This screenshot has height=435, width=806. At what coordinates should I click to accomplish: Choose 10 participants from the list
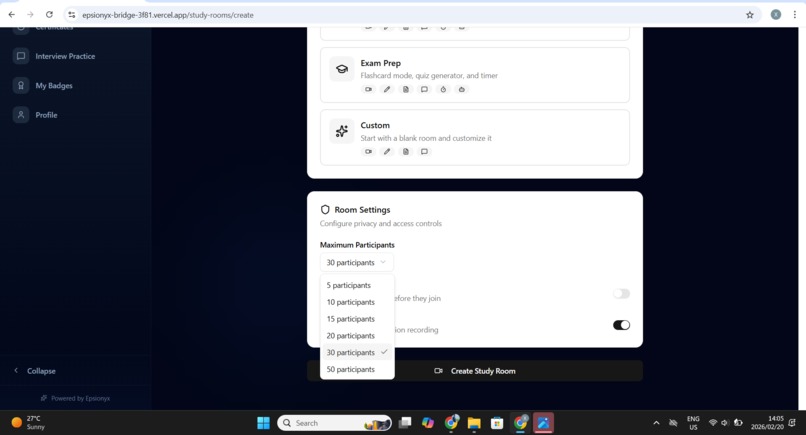click(x=357, y=302)
